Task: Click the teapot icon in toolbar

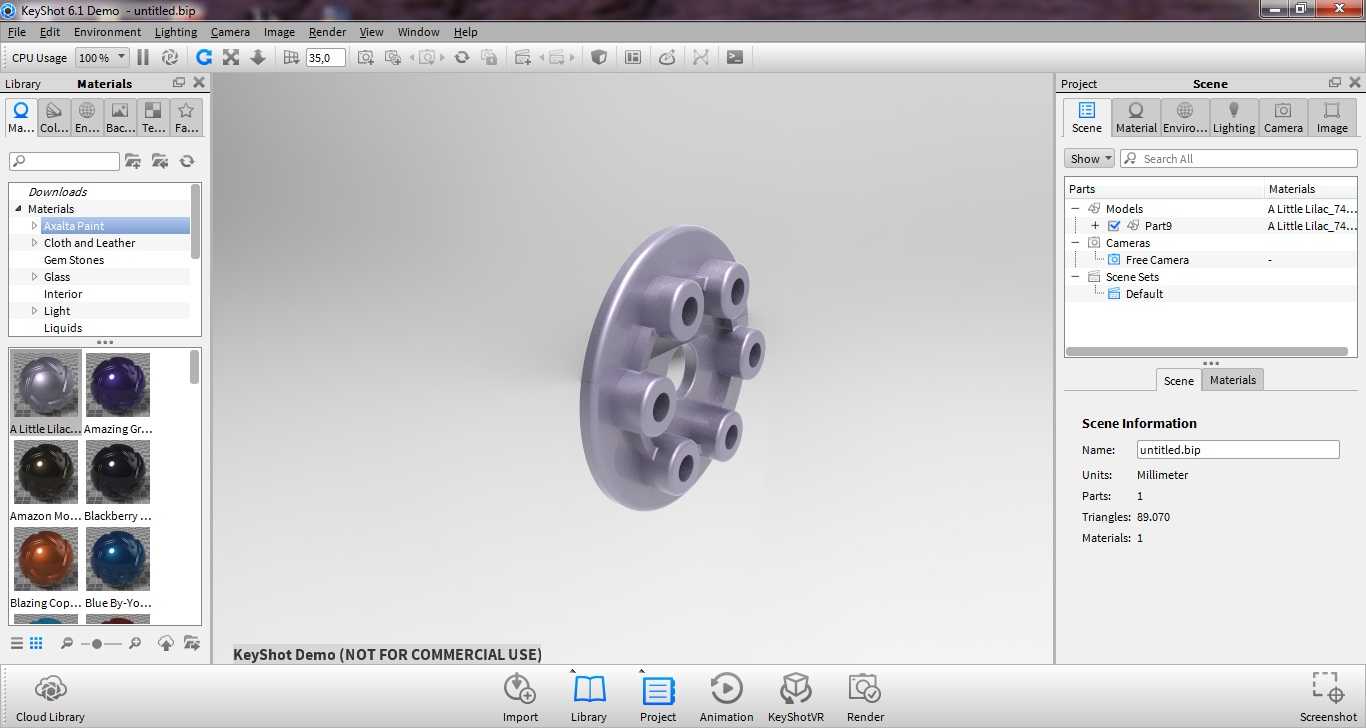Action: 667,57
